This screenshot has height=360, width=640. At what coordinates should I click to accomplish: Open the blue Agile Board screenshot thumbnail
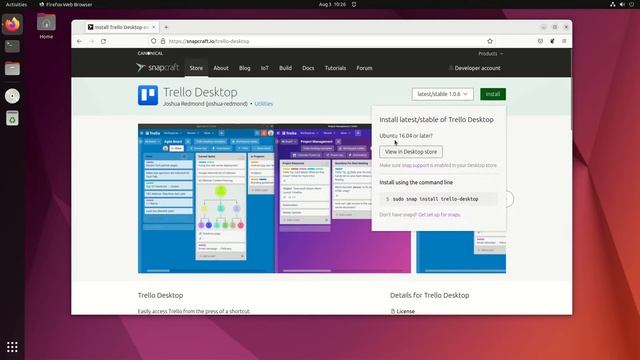click(206, 198)
